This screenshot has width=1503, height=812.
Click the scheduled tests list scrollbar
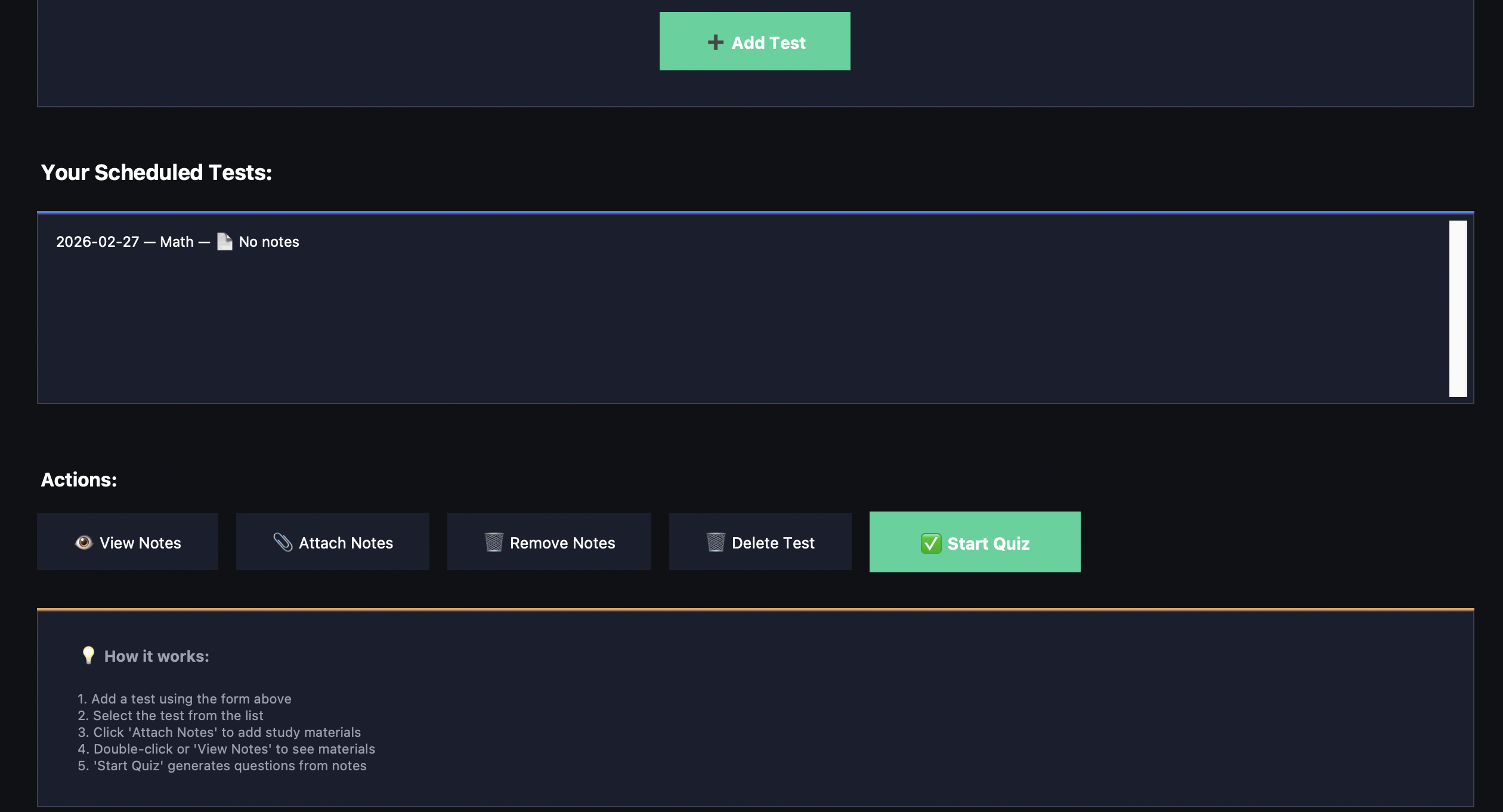tap(1457, 308)
